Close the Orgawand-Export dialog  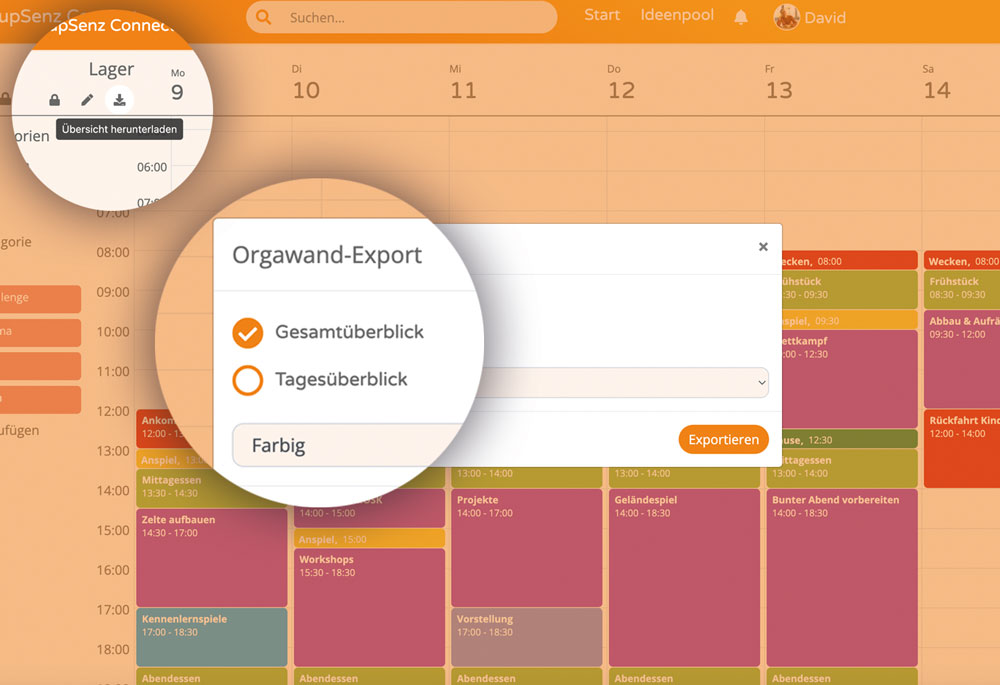coord(763,247)
